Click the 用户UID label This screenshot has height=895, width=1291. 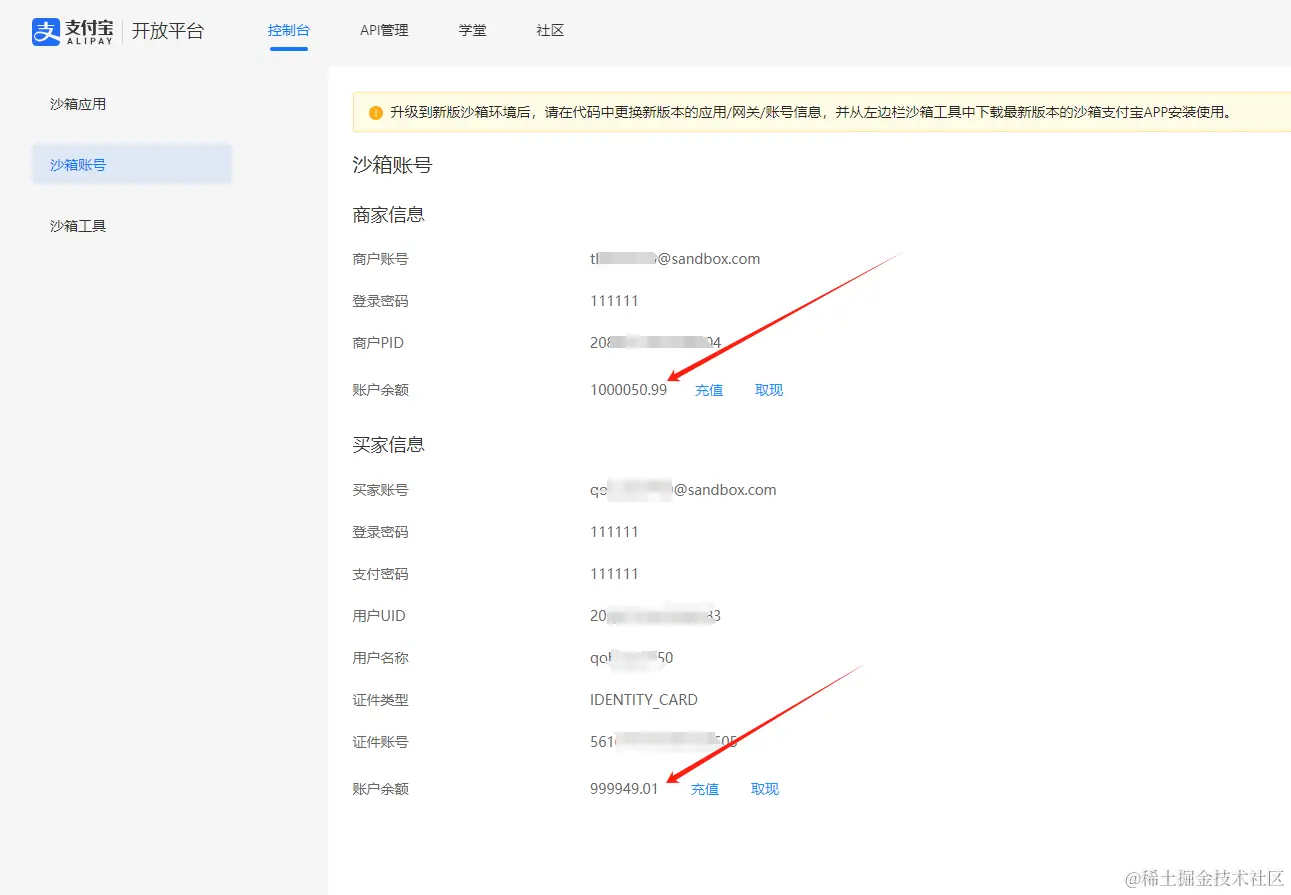point(379,616)
